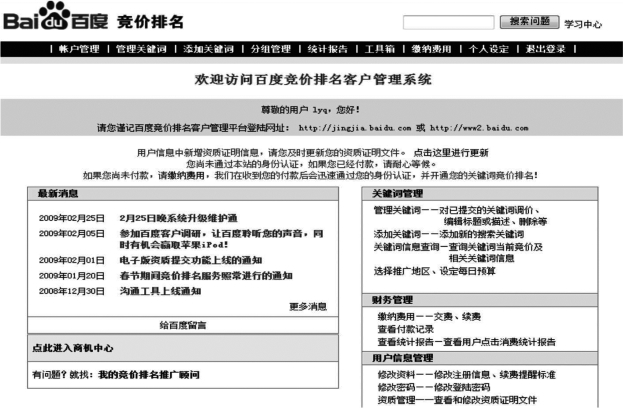Click the 最新消息 panel header
The image size is (623, 408).
pyautogui.click(x=183, y=193)
